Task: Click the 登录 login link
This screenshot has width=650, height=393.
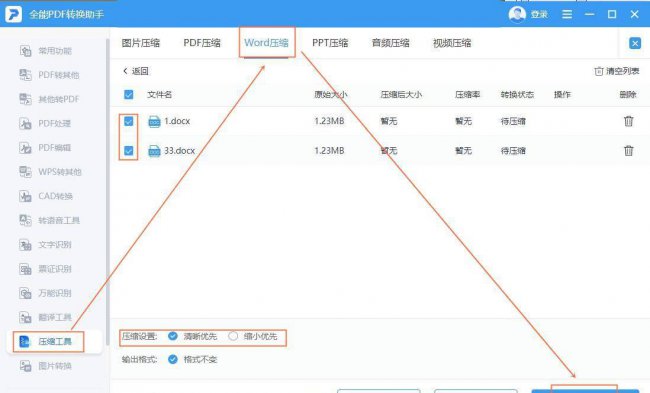Action: coord(539,15)
